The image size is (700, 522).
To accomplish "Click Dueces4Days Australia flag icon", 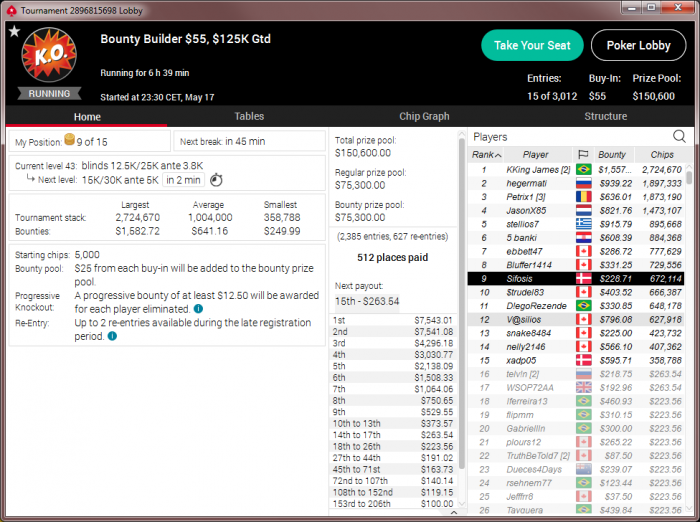I will tap(583, 469).
